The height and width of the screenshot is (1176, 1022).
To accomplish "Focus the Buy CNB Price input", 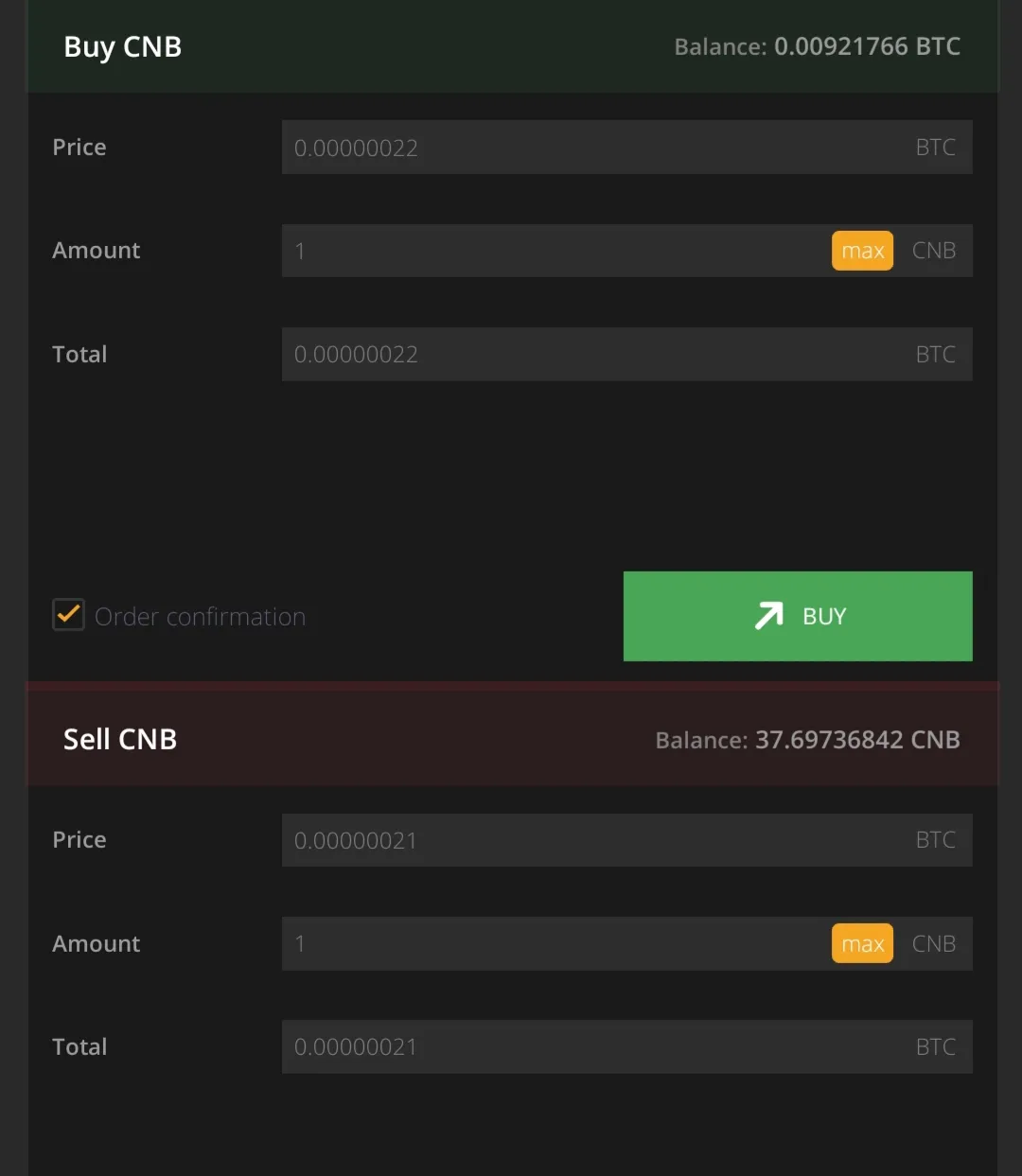I will pyautogui.click(x=626, y=147).
